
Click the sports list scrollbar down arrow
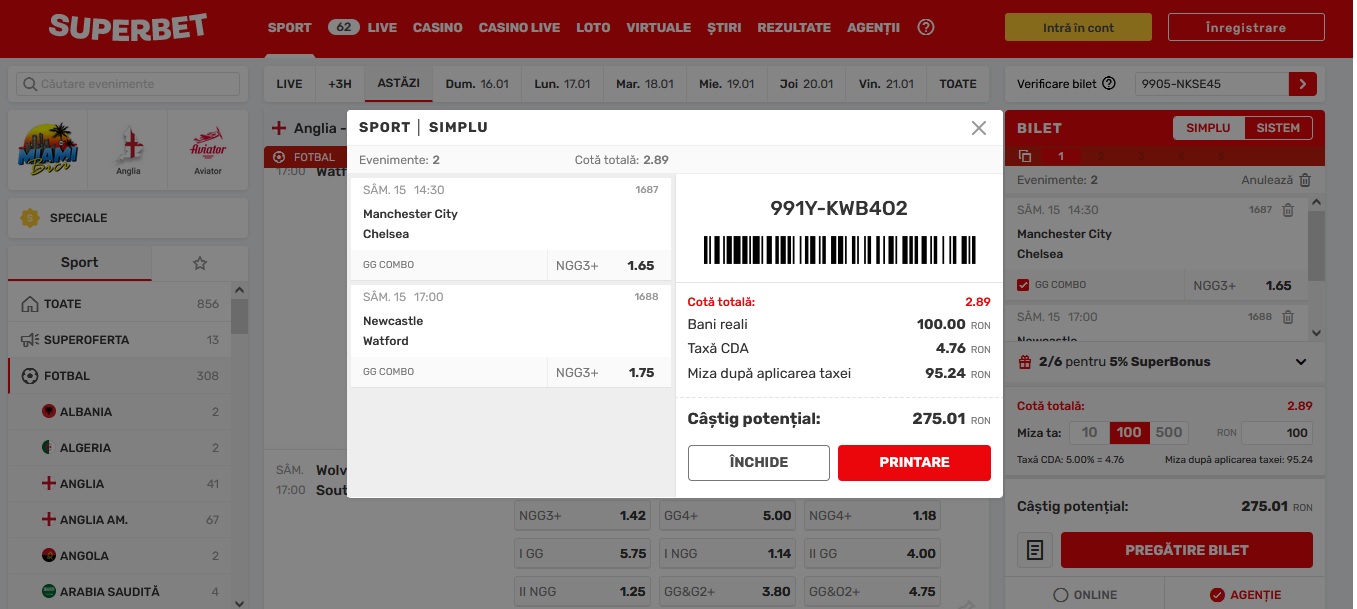pos(239,603)
